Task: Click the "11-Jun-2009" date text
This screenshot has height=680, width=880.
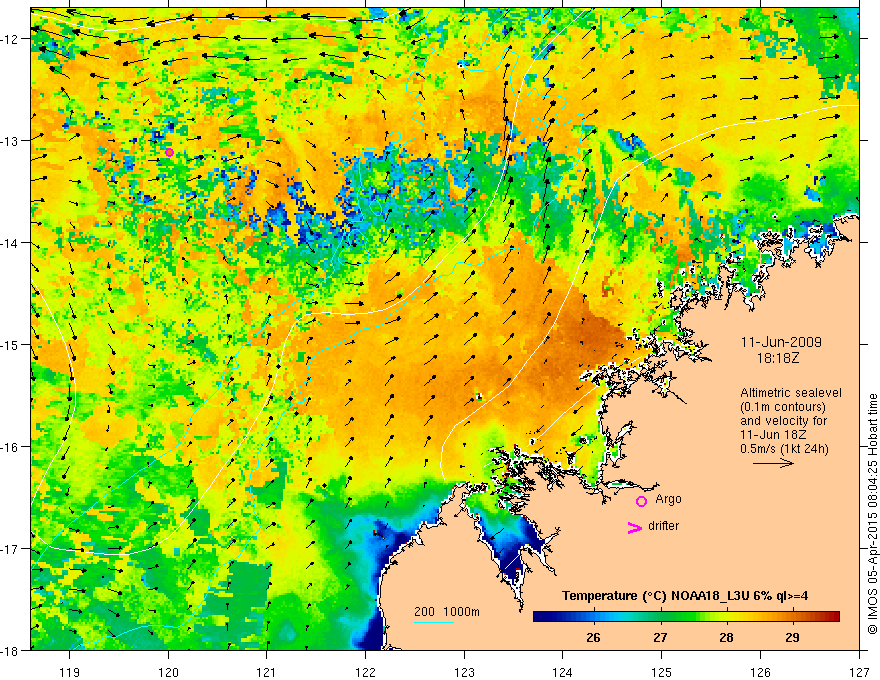Action: coord(781,342)
